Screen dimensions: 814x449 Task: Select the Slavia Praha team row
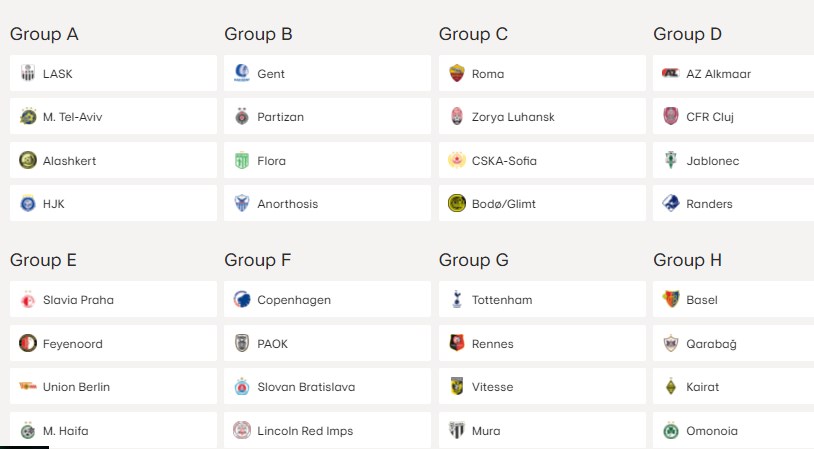point(113,300)
